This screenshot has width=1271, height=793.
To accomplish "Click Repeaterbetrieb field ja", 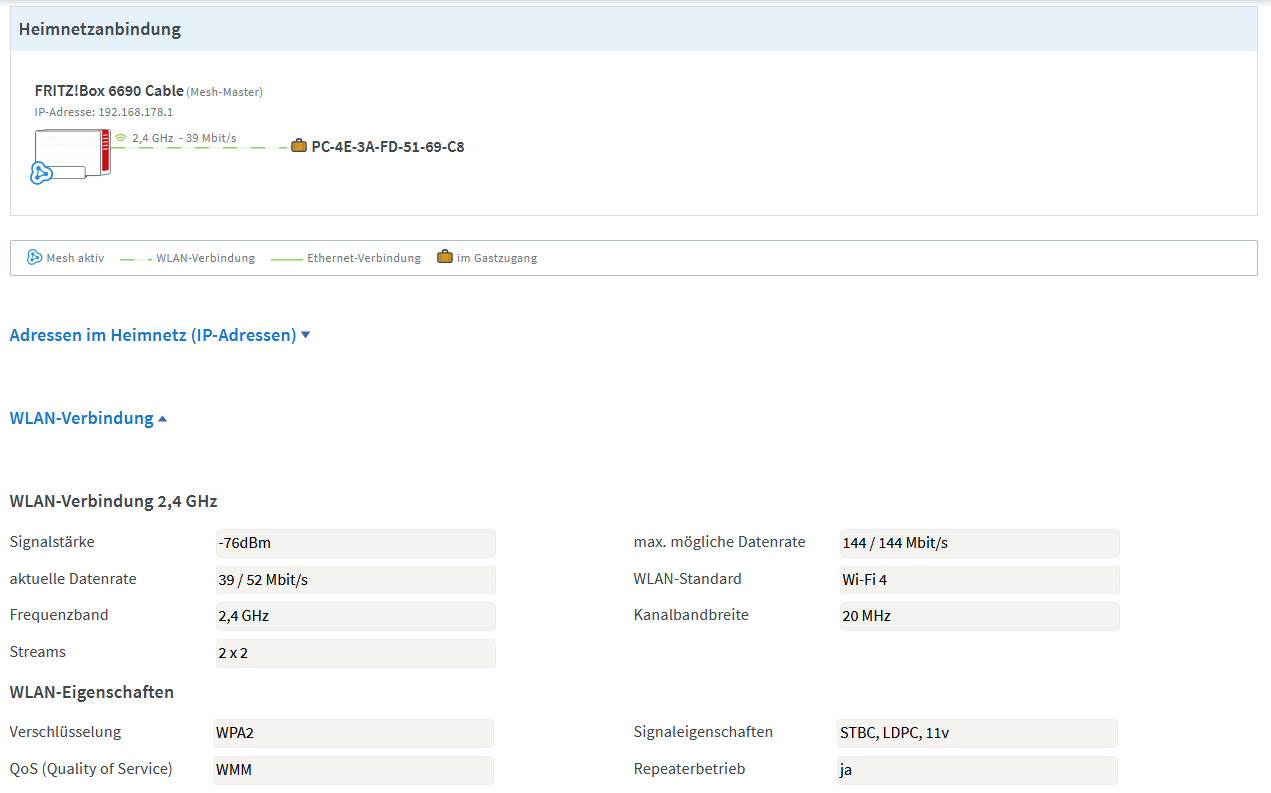I will click(x=977, y=770).
